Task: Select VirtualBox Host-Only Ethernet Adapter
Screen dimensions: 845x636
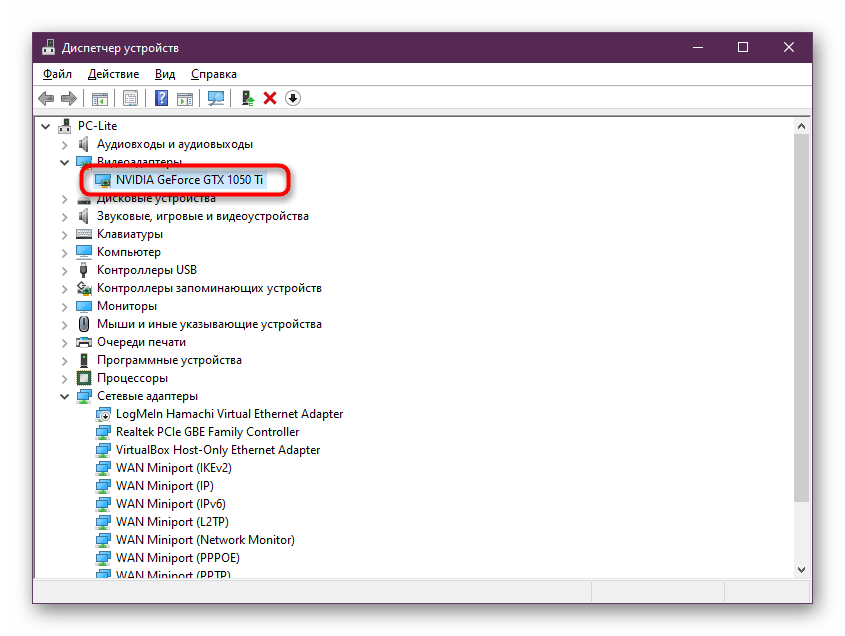Action: [218, 450]
